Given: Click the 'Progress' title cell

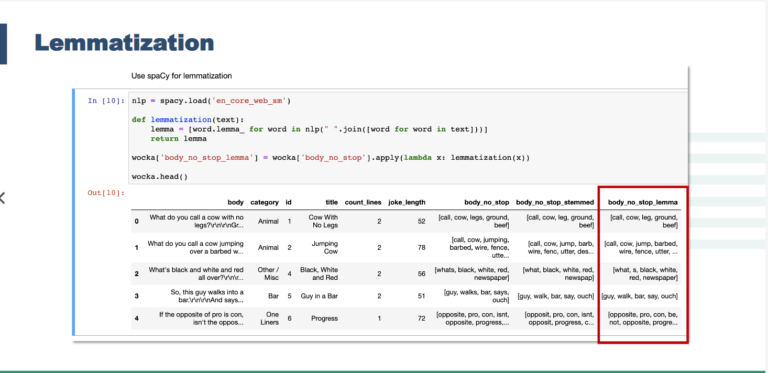Looking at the screenshot, I should click(324, 318).
